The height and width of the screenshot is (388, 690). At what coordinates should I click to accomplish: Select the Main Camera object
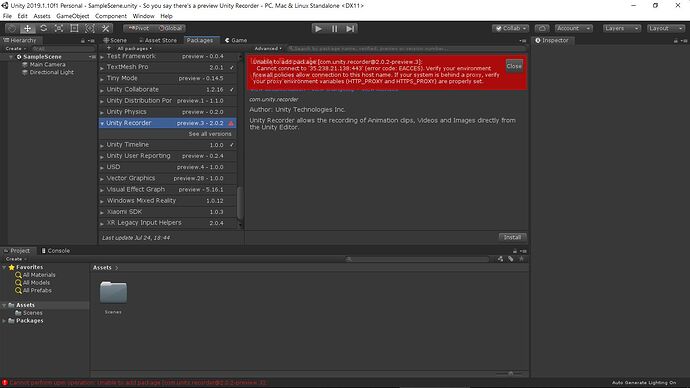click(48, 65)
